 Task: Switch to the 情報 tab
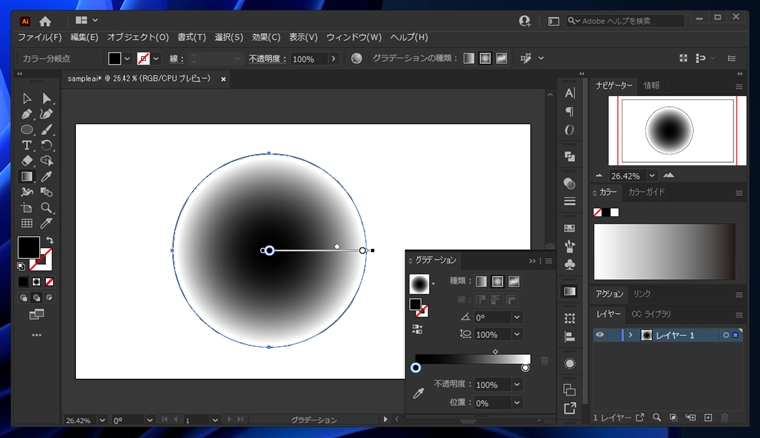coord(651,85)
